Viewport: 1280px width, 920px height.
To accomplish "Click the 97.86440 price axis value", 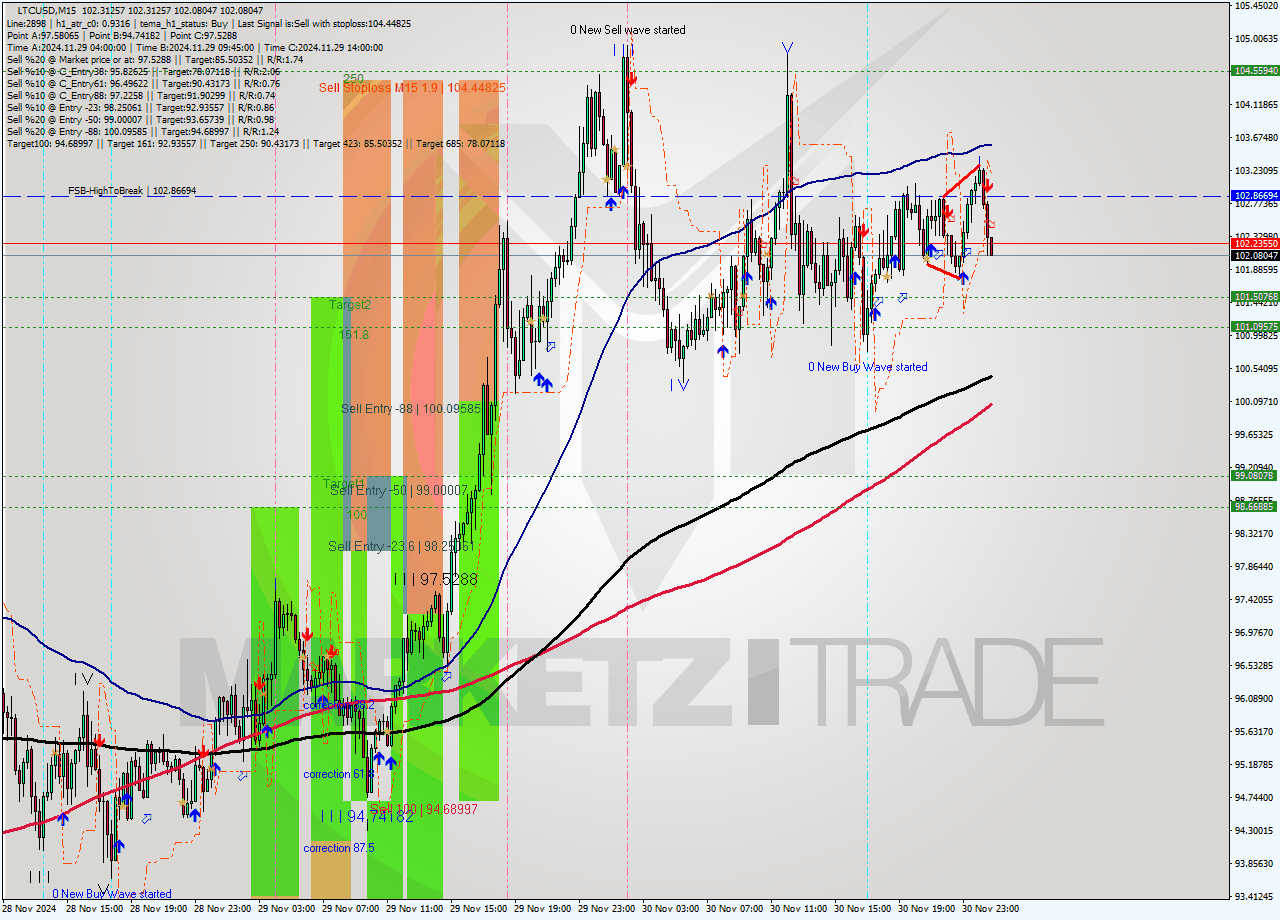I will 1256,566.
